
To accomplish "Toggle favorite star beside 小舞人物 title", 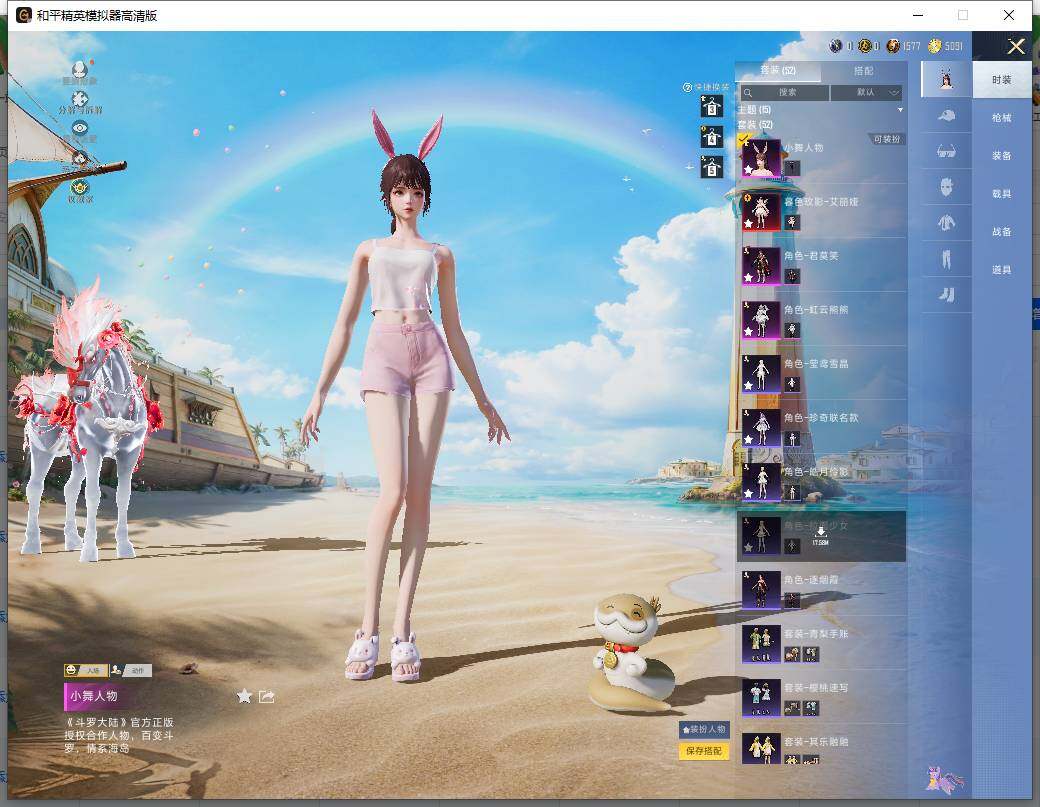I will 244,696.
